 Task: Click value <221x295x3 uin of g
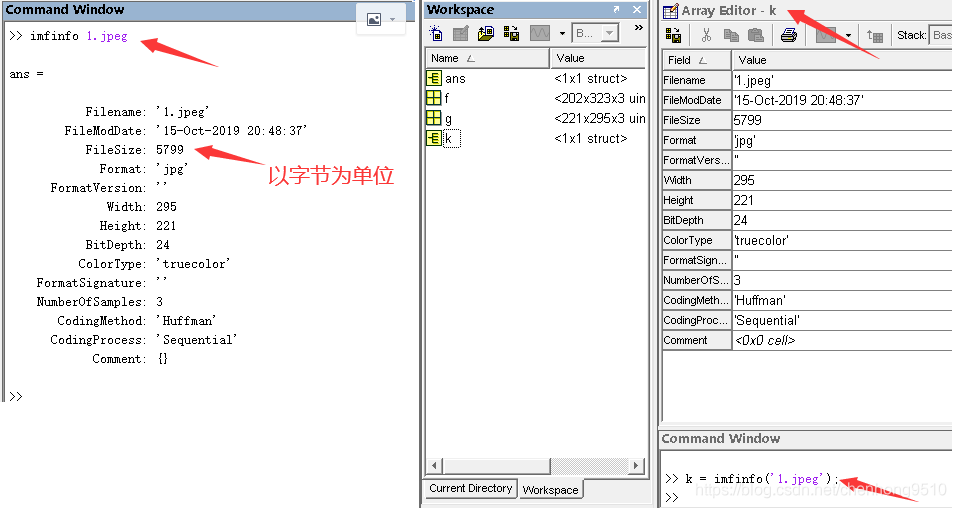pos(599,118)
